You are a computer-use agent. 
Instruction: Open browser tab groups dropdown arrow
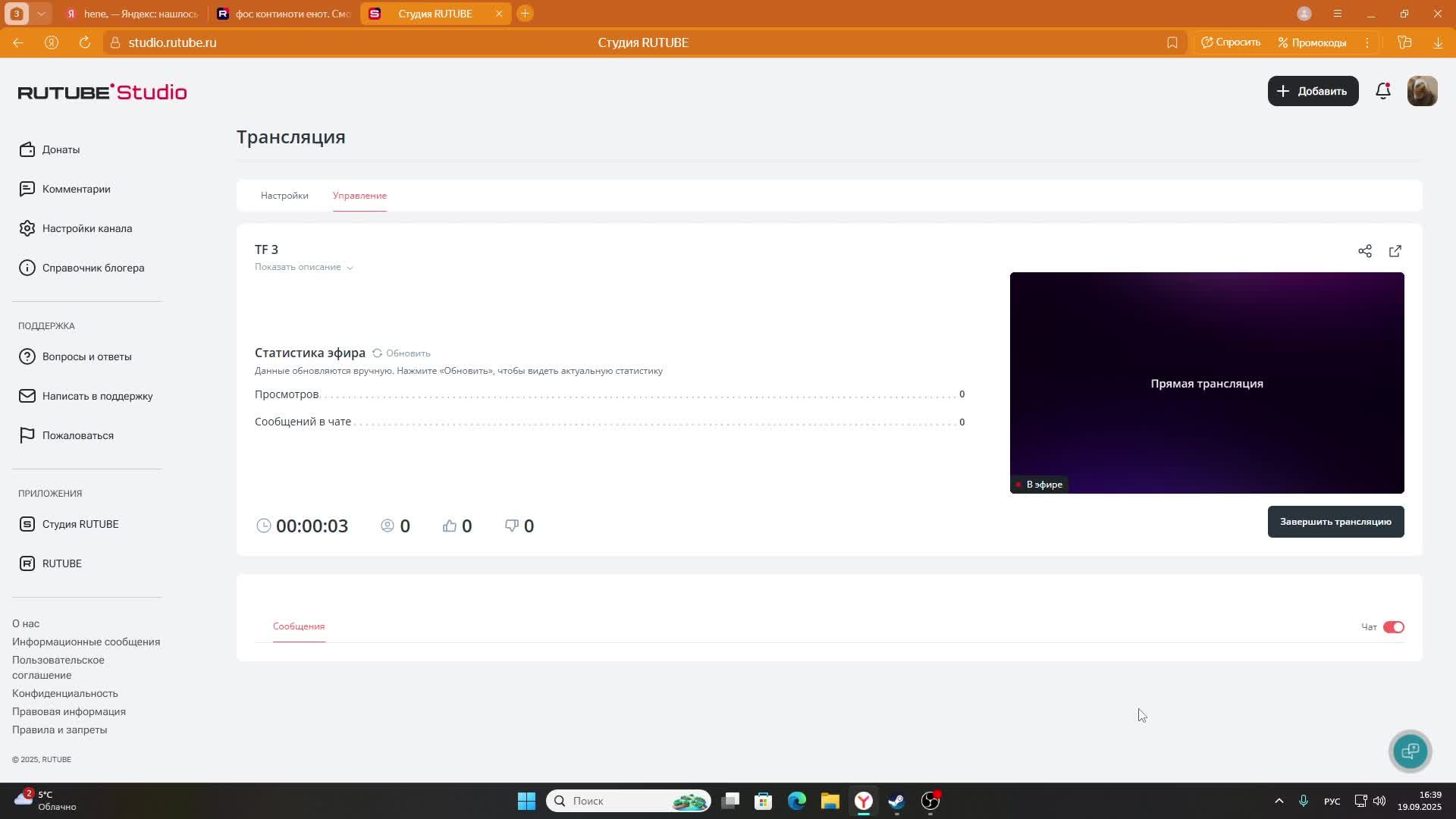pos(42,14)
